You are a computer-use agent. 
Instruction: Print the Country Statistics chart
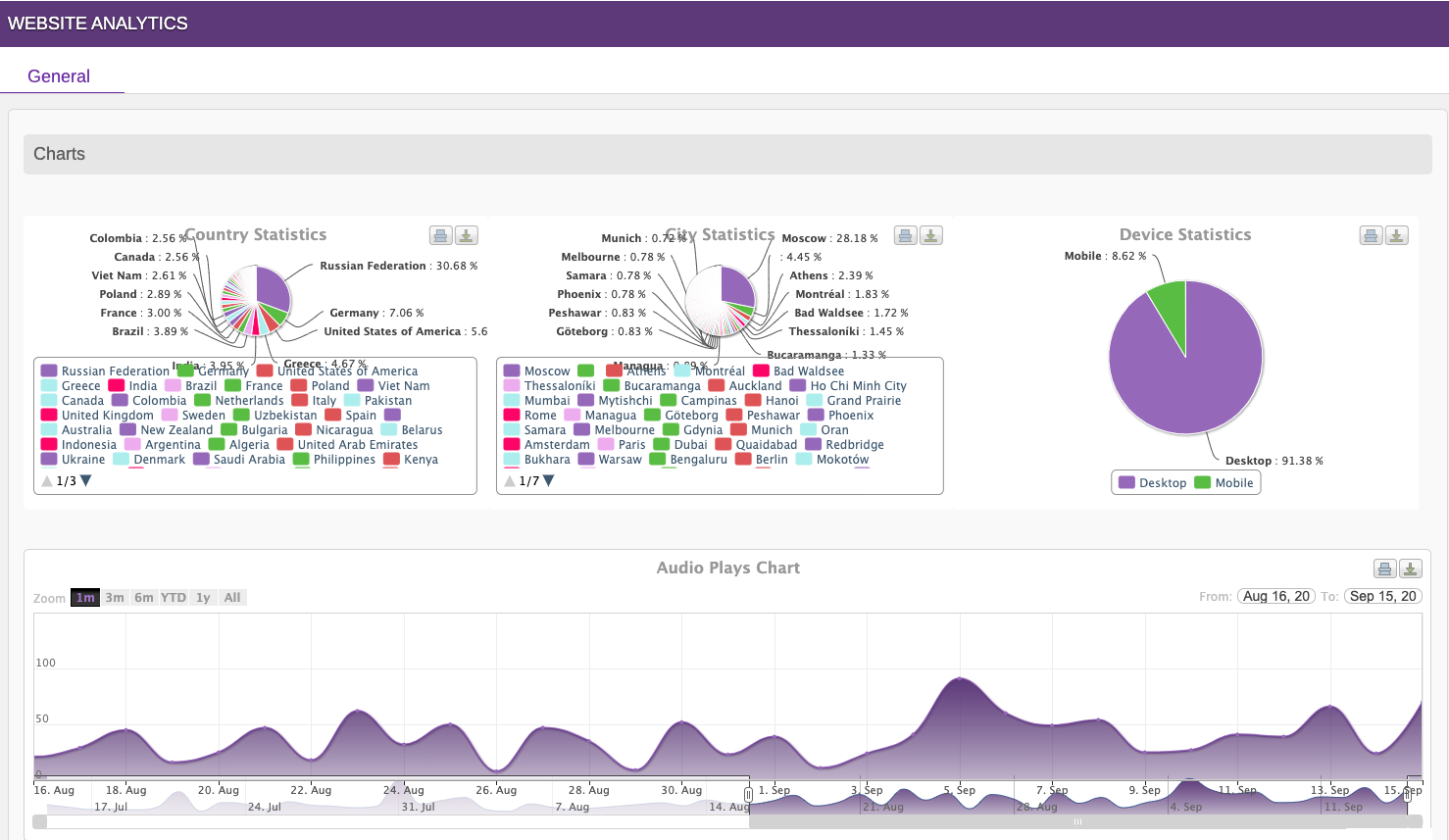pos(441,235)
